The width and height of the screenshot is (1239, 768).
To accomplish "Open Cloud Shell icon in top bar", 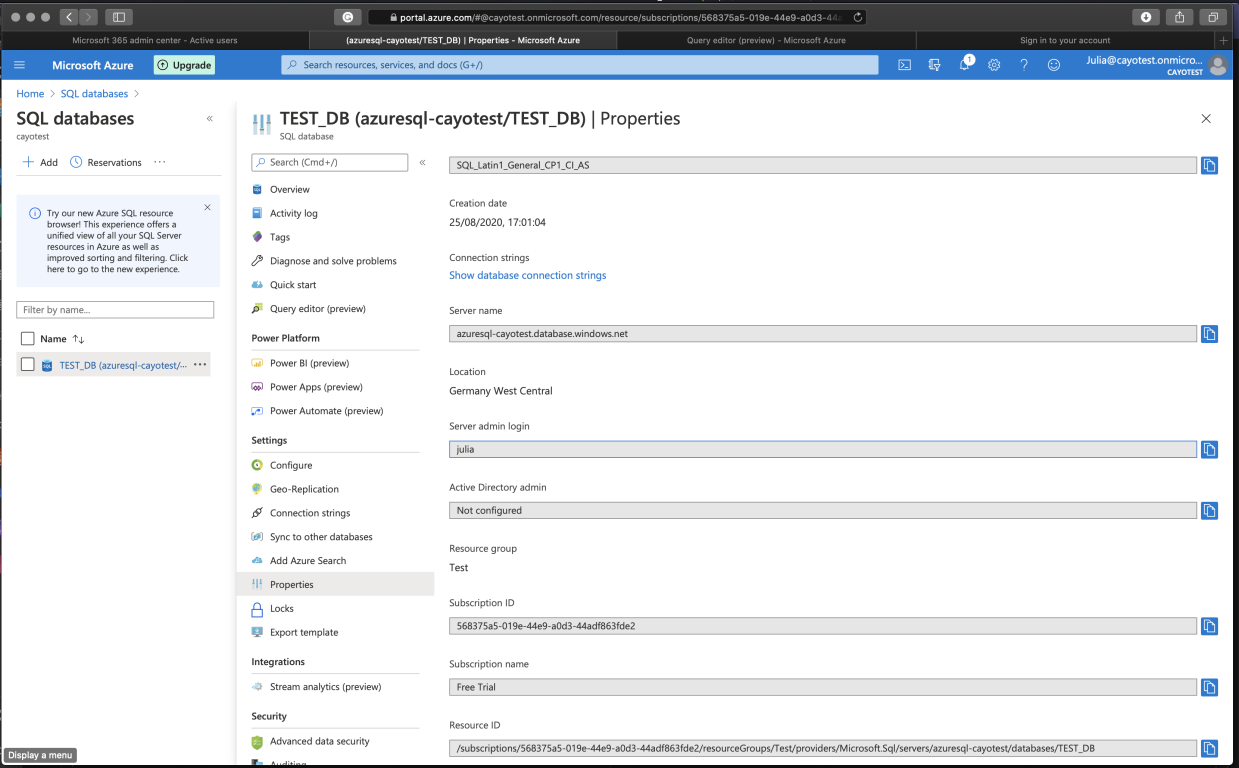I will click(904, 65).
